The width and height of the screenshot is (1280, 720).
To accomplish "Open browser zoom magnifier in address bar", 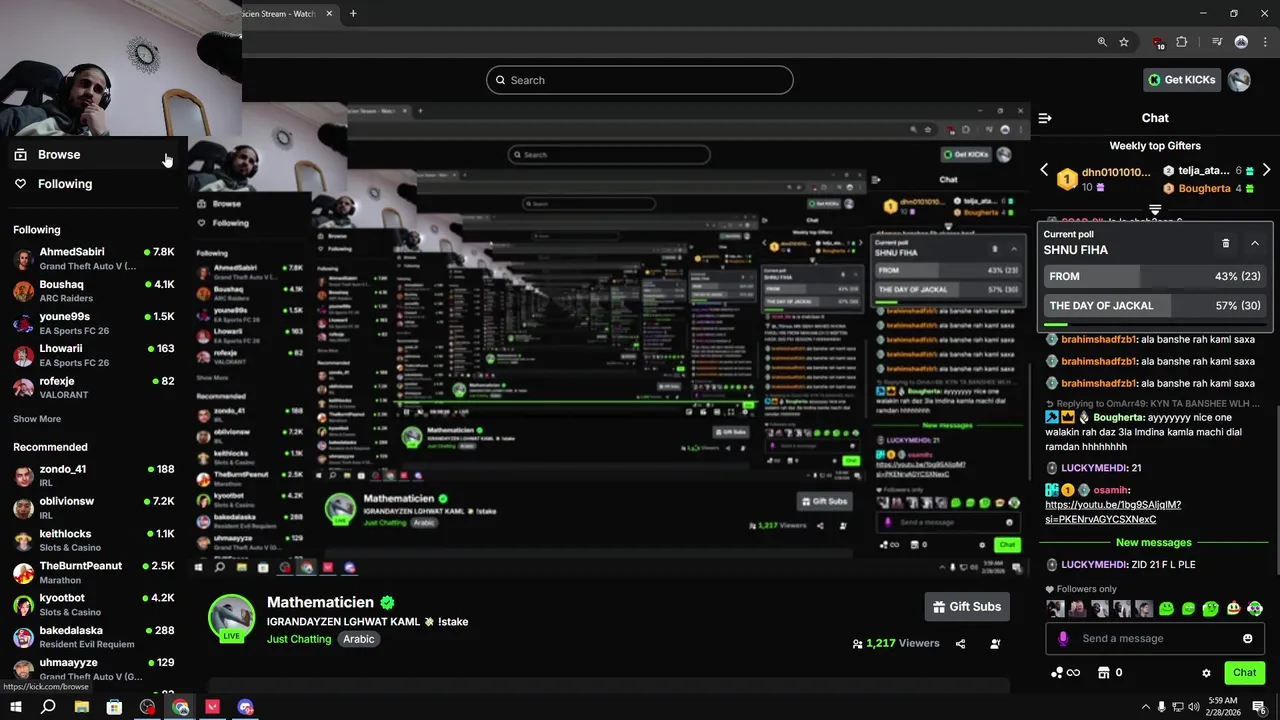I will pyautogui.click(x=1102, y=42).
